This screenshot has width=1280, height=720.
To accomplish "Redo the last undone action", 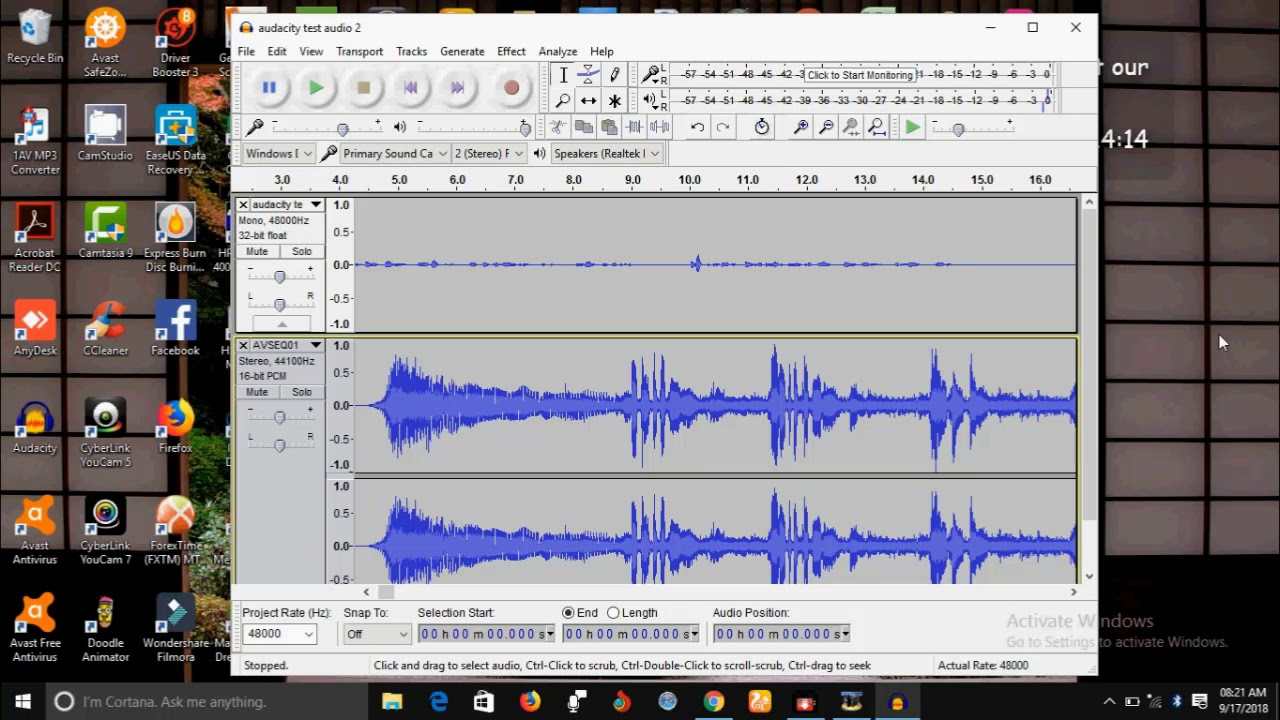I will pos(722,127).
